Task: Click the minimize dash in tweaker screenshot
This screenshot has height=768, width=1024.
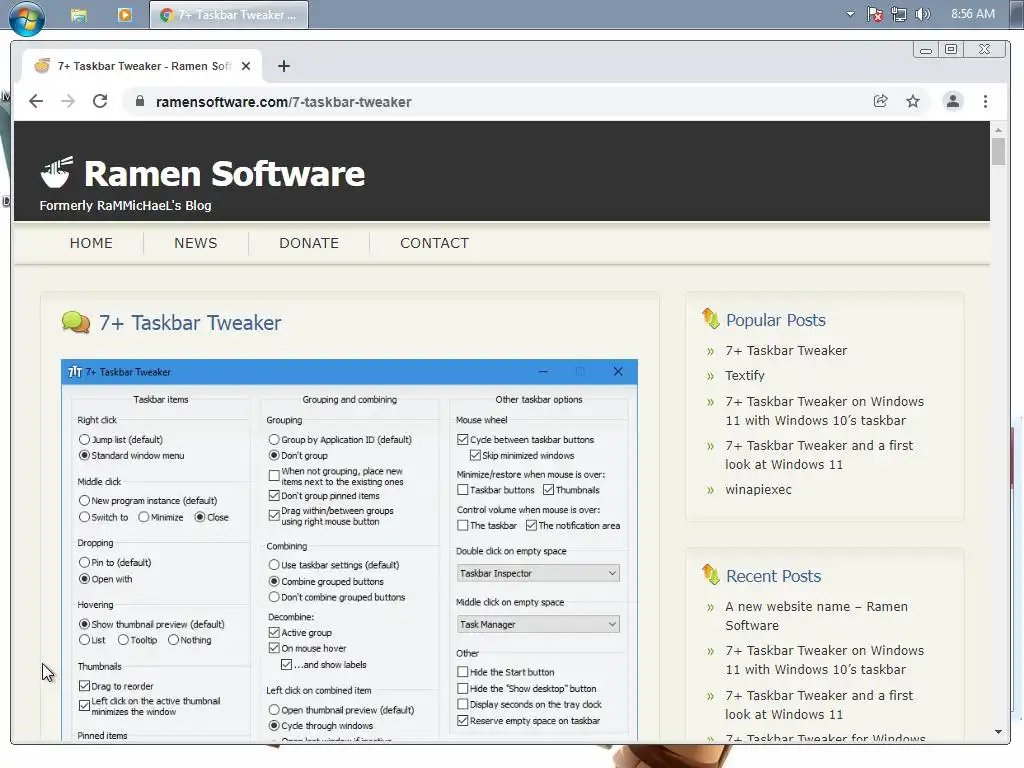Action: 543,372
